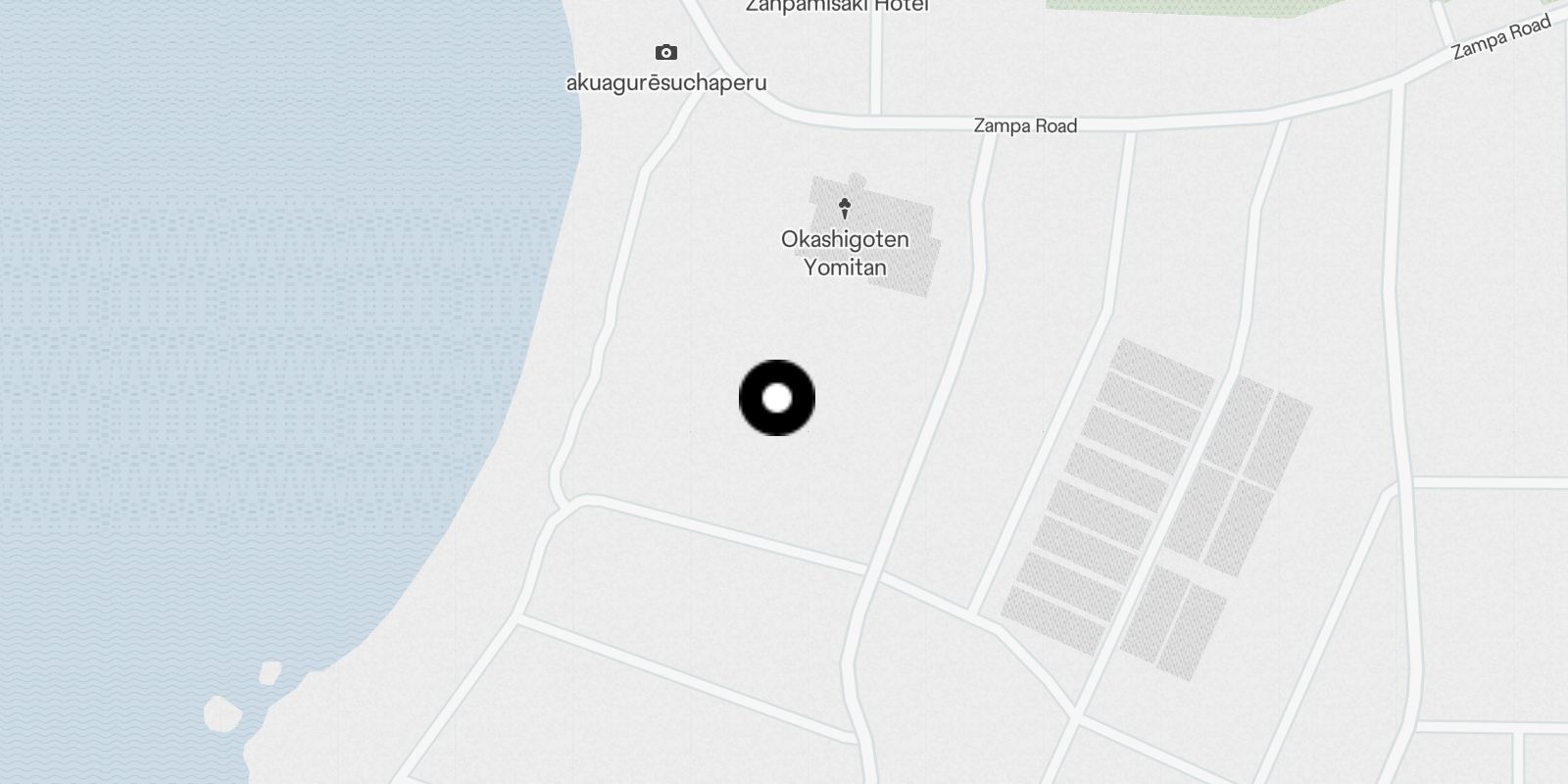
Task: Select the black circular location marker
Action: tap(777, 398)
